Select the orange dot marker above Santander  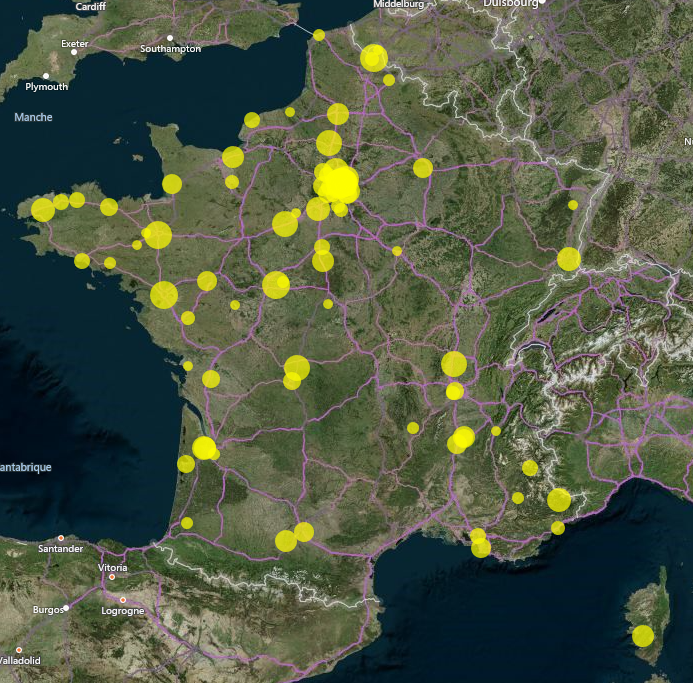[x=61, y=538]
